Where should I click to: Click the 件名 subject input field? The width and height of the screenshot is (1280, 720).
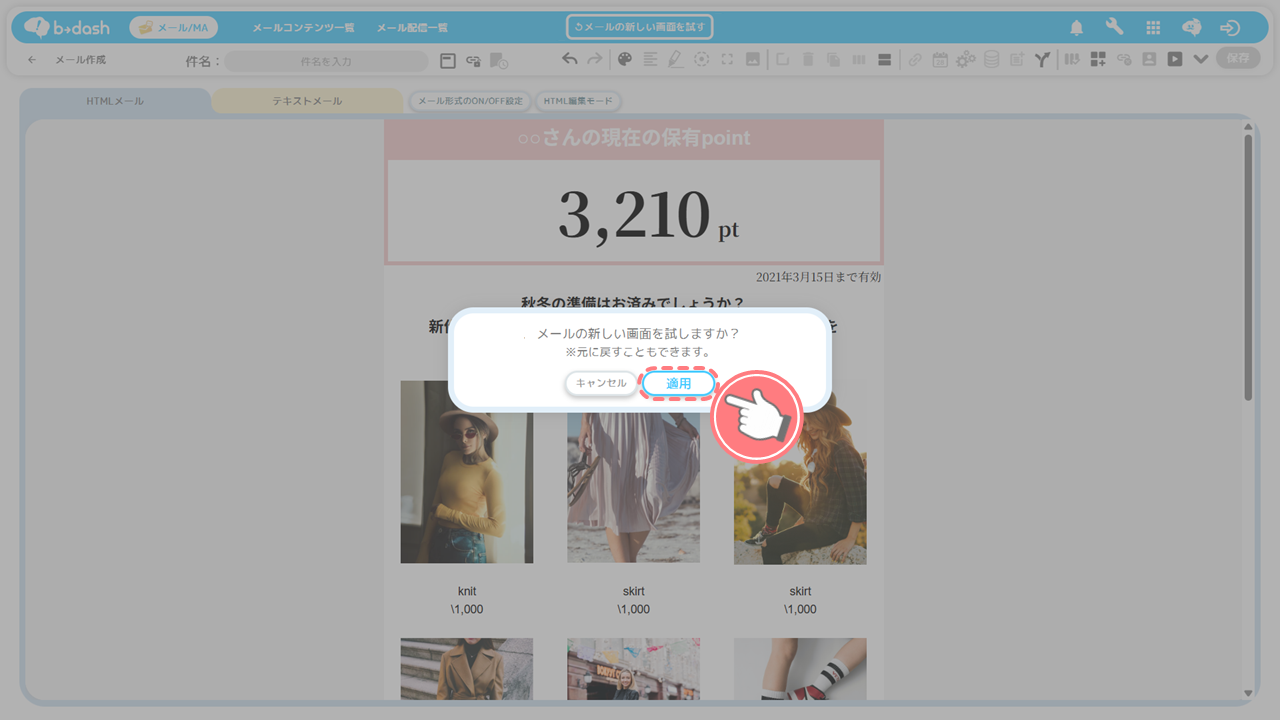coord(326,61)
